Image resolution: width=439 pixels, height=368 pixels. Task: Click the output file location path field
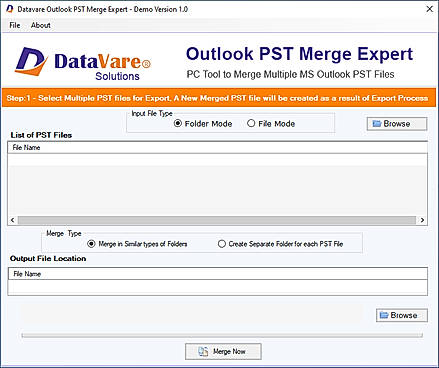coord(217,287)
